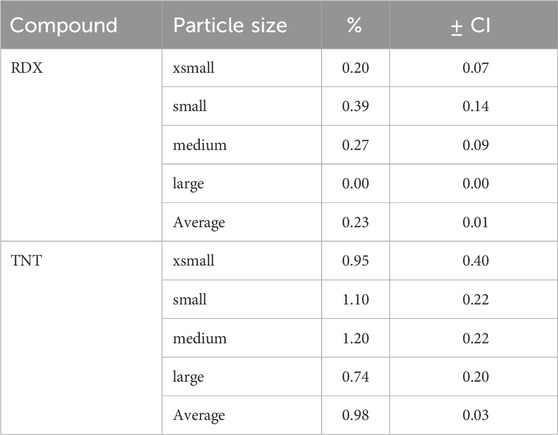558x435 pixels.
Task: Select the ± CI column header
Action: [x=471, y=25]
